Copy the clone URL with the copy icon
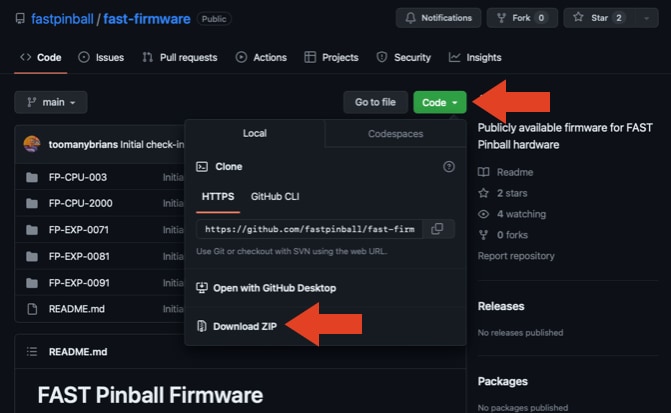671x413 pixels. pos(438,229)
